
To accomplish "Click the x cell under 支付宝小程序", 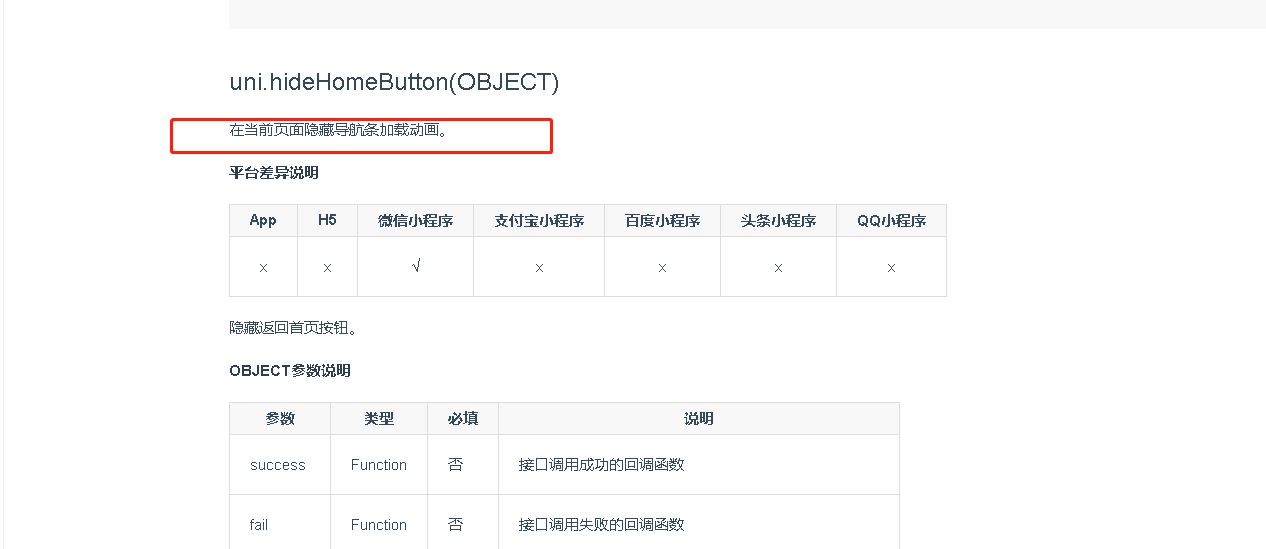I will [x=539, y=267].
